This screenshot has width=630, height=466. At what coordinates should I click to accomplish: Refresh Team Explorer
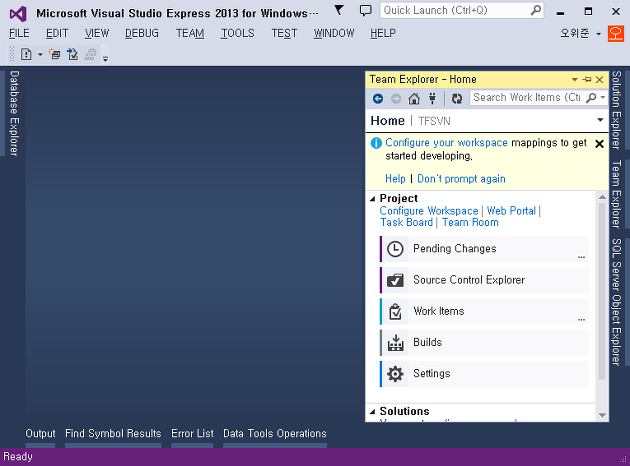coord(457,98)
